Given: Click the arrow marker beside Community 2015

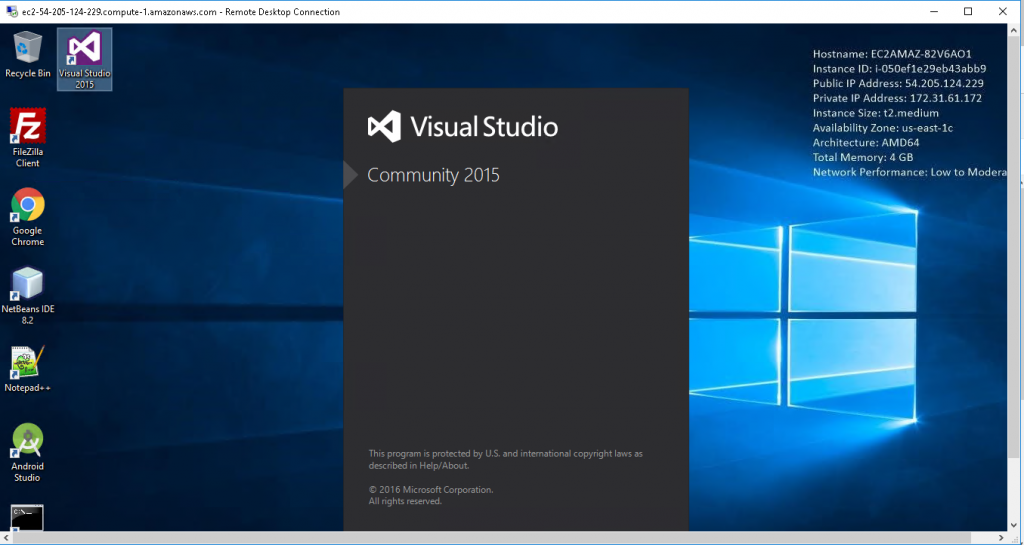Looking at the screenshot, I should coord(350,176).
